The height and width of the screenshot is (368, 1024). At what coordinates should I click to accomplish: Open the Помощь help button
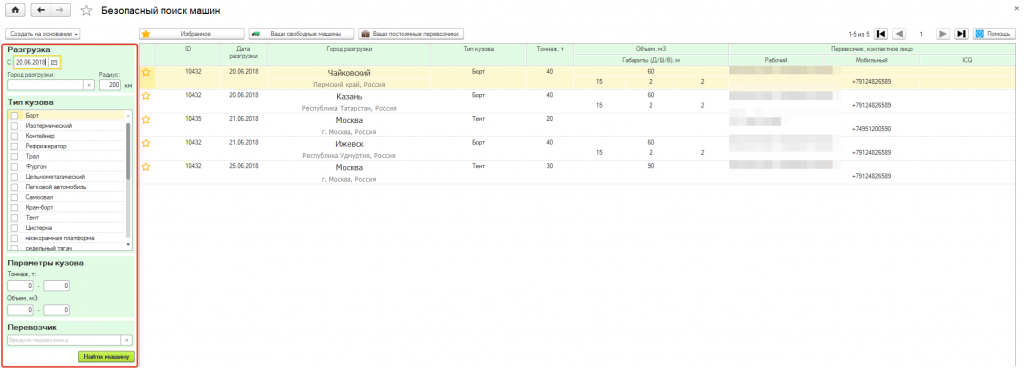pos(995,34)
